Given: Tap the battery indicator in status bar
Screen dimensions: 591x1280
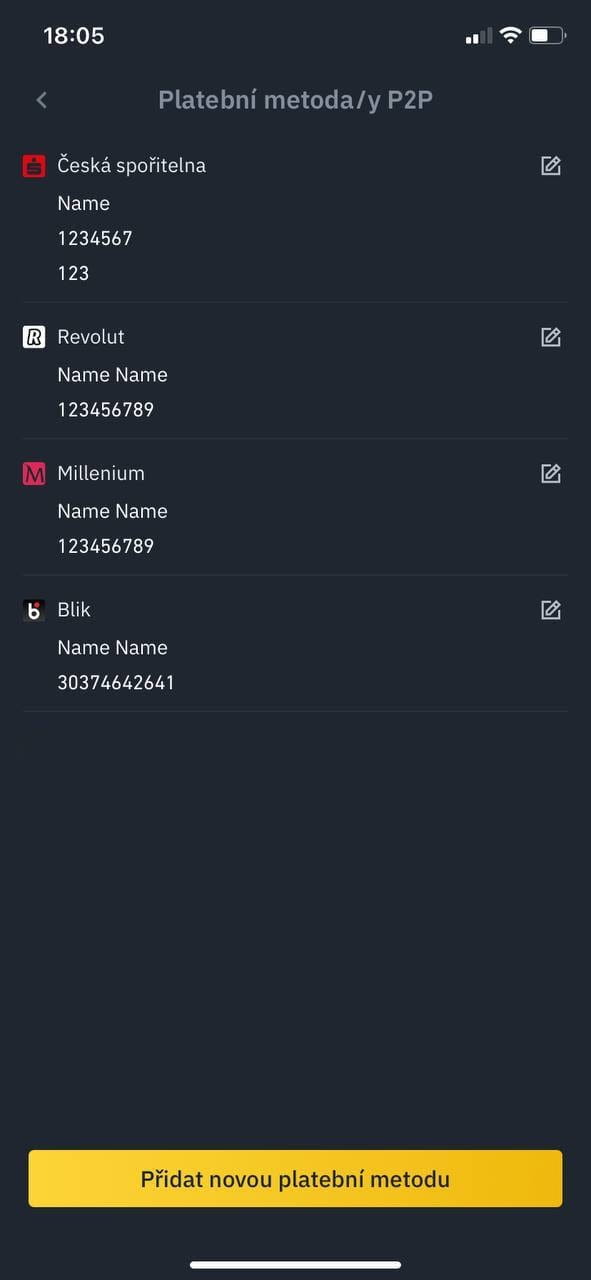Looking at the screenshot, I should click(x=548, y=36).
